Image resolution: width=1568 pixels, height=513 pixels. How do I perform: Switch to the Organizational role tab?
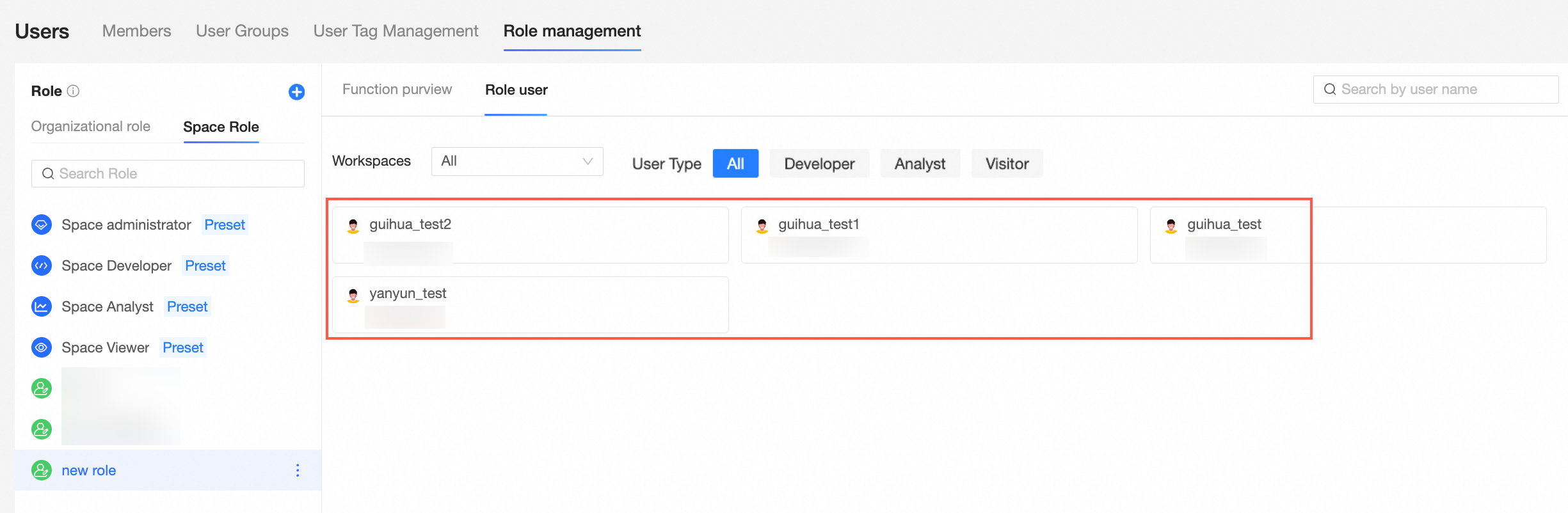point(91,127)
